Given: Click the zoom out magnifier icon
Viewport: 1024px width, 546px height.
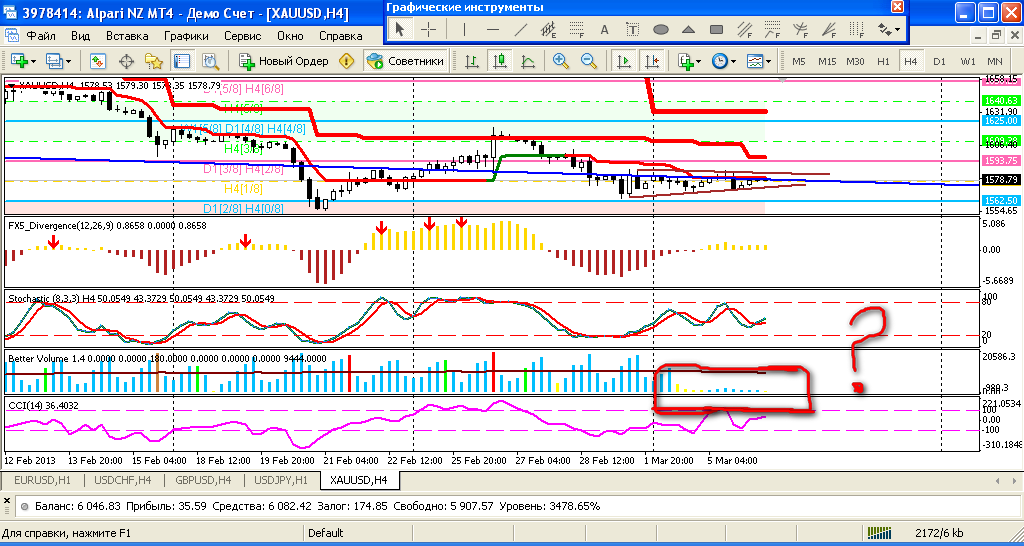Looking at the screenshot, I should (588, 61).
